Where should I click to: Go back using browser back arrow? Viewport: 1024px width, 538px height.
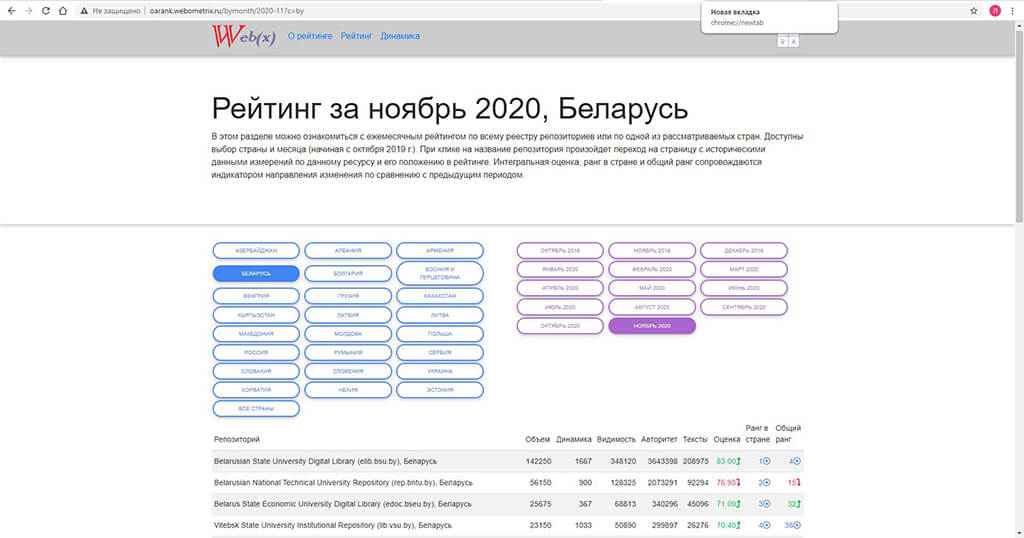click(x=11, y=10)
